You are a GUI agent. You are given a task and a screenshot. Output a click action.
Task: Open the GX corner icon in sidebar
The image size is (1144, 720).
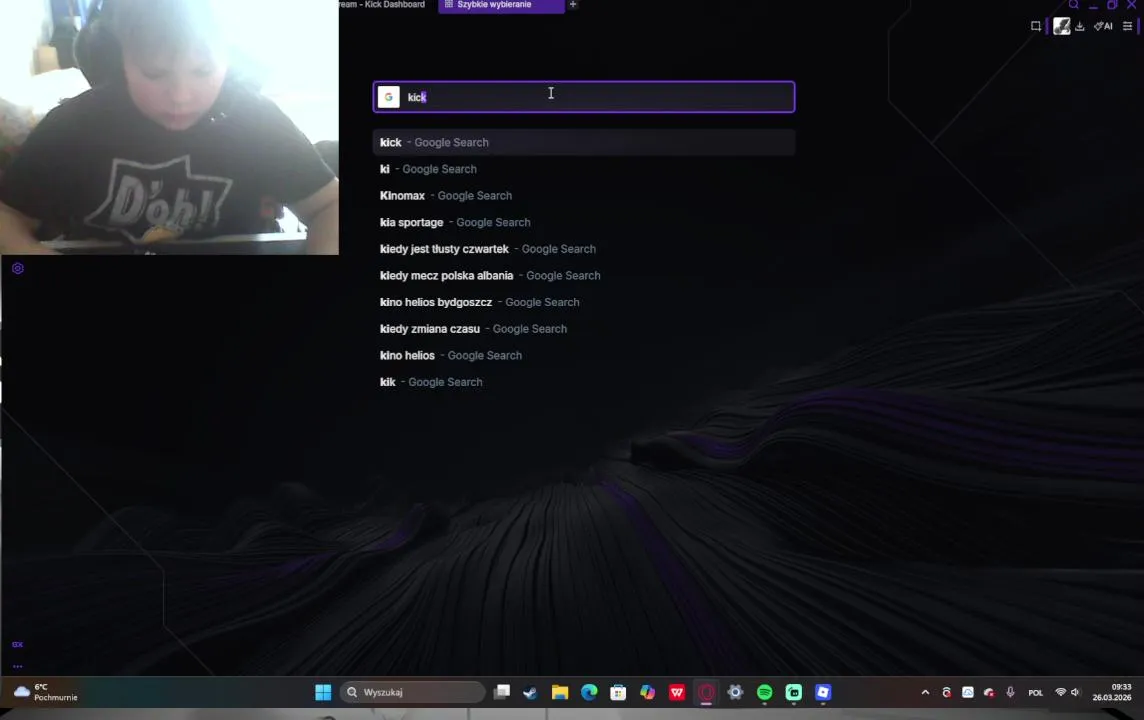18,644
